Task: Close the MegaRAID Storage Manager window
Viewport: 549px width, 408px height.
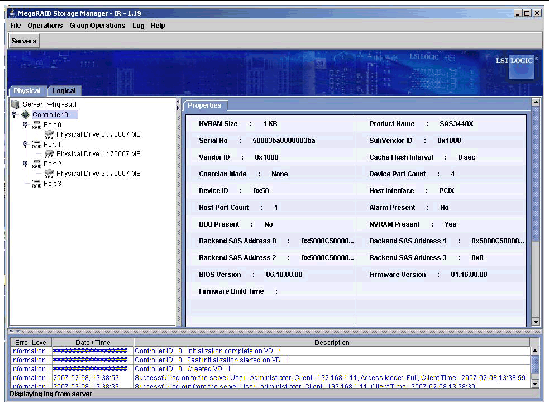Action: point(537,13)
